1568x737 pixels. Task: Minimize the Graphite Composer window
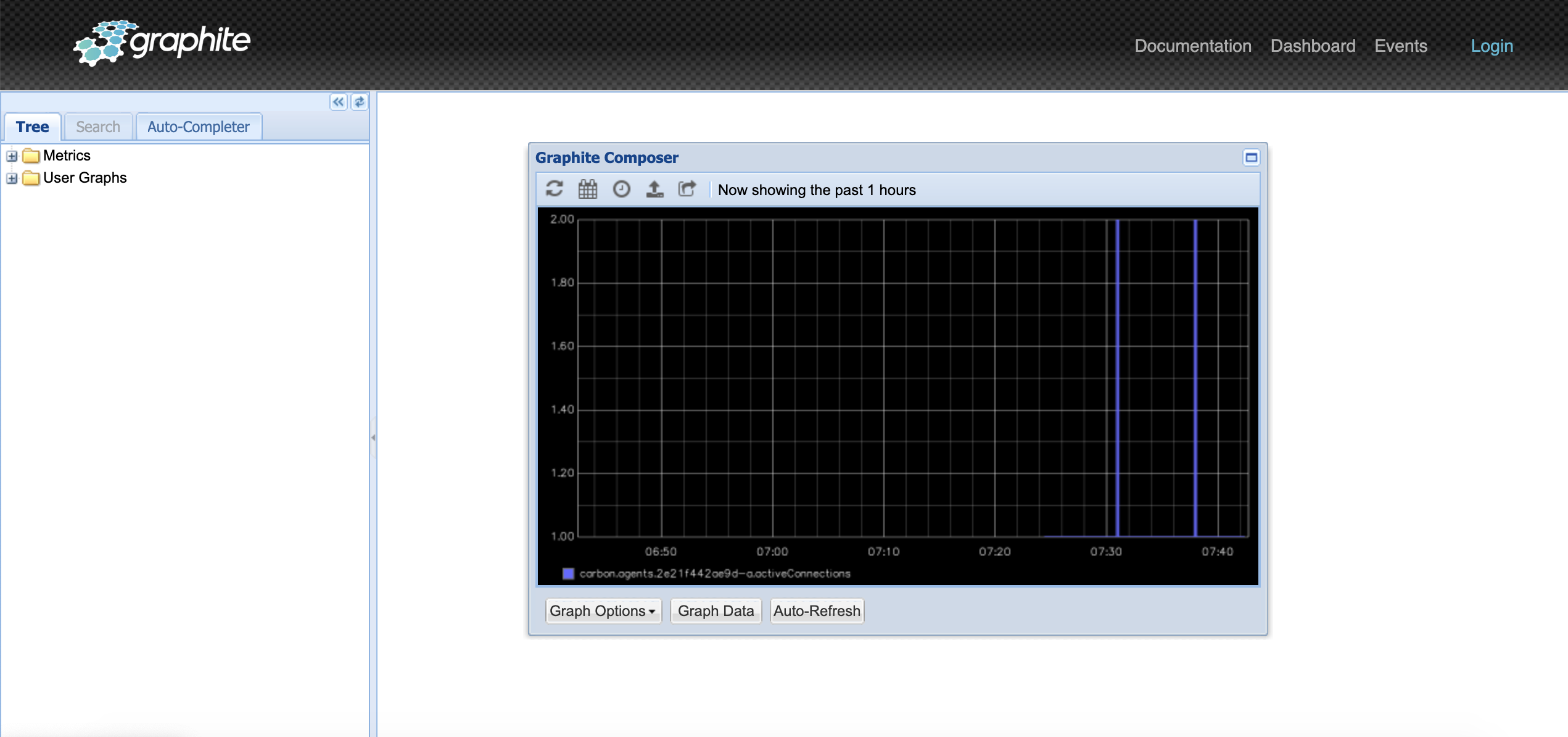point(1251,157)
